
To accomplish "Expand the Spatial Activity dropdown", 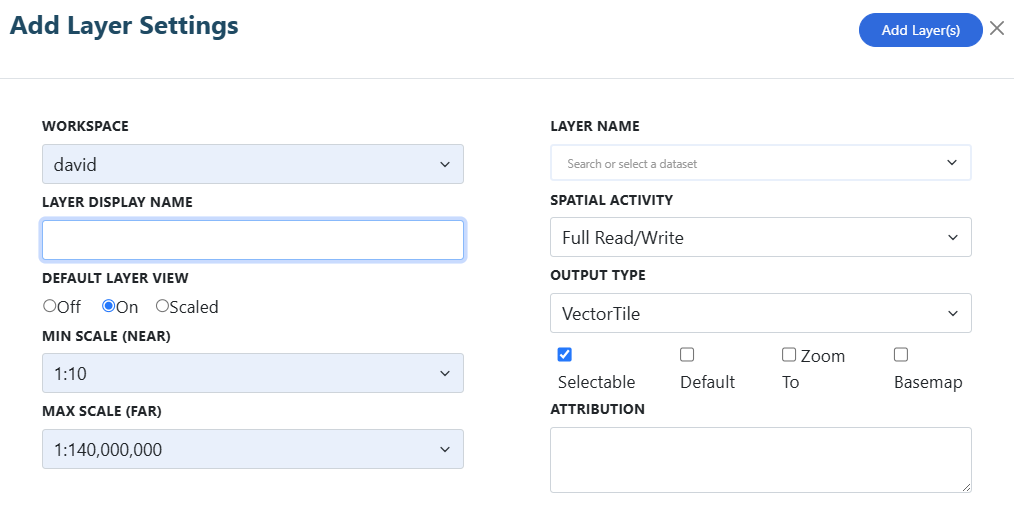I will (x=760, y=237).
